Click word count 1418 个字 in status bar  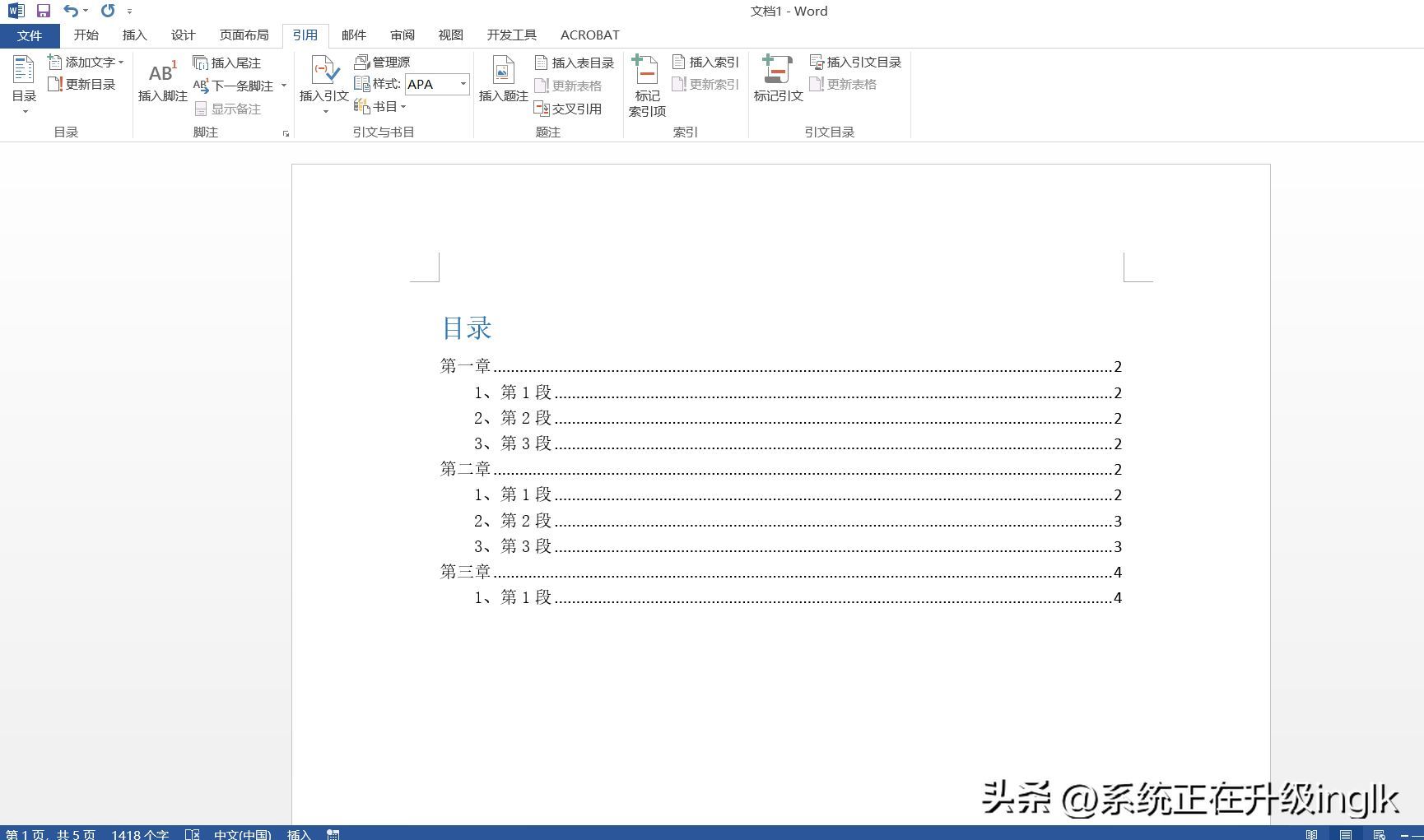pyautogui.click(x=140, y=834)
